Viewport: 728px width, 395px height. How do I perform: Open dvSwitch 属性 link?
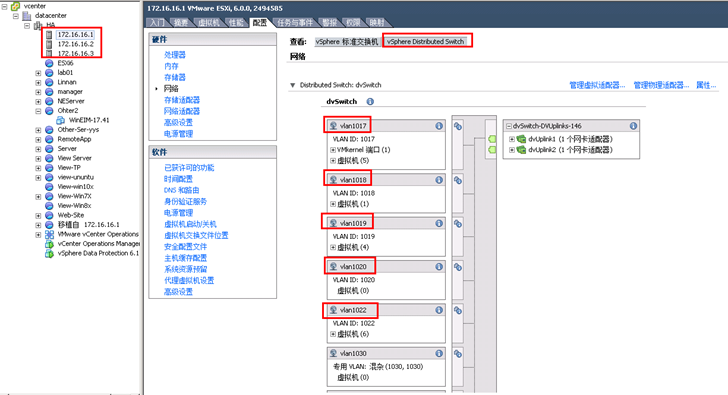coord(706,85)
